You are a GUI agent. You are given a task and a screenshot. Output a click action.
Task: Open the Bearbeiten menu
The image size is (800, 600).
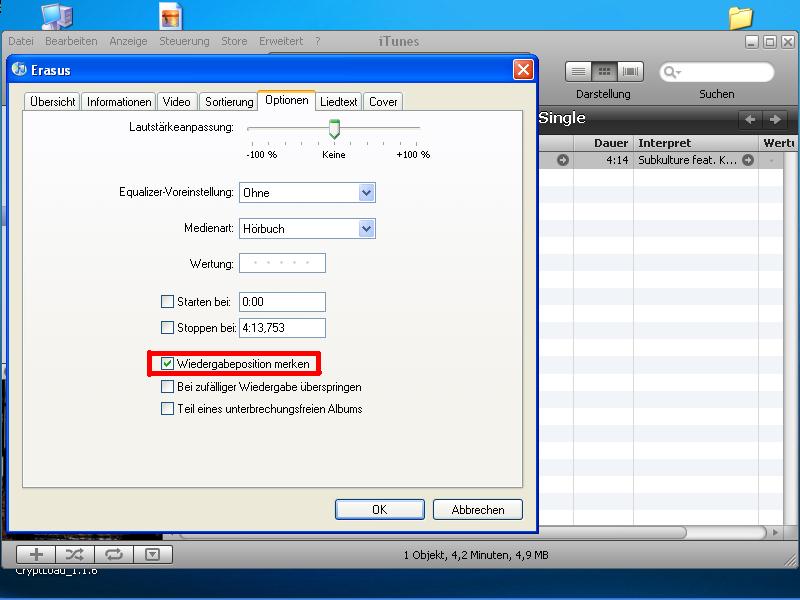coord(71,41)
